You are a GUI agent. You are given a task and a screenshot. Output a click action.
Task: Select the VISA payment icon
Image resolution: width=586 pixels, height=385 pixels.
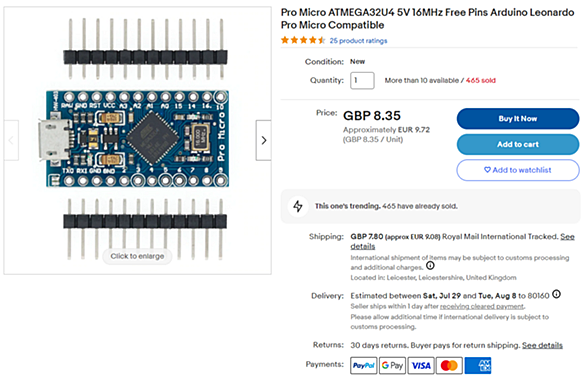tap(421, 365)
